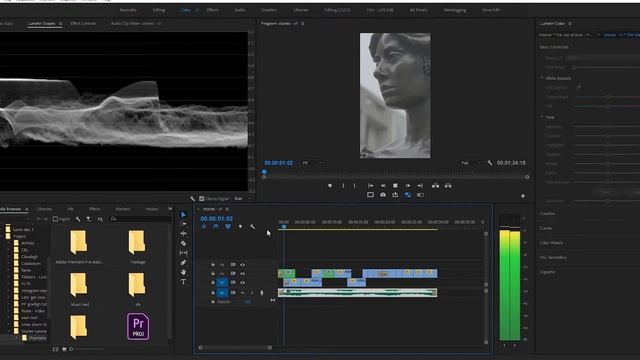Expand the Color Wheels section
Screen dimensions: 640x360
[551, 243]
